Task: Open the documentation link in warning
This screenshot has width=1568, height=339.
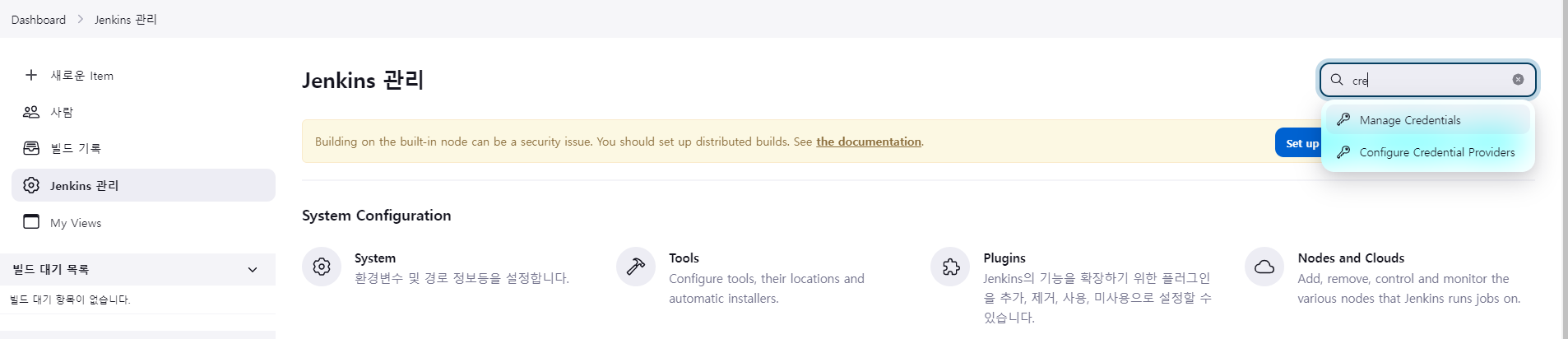Action: pos(869,142)
